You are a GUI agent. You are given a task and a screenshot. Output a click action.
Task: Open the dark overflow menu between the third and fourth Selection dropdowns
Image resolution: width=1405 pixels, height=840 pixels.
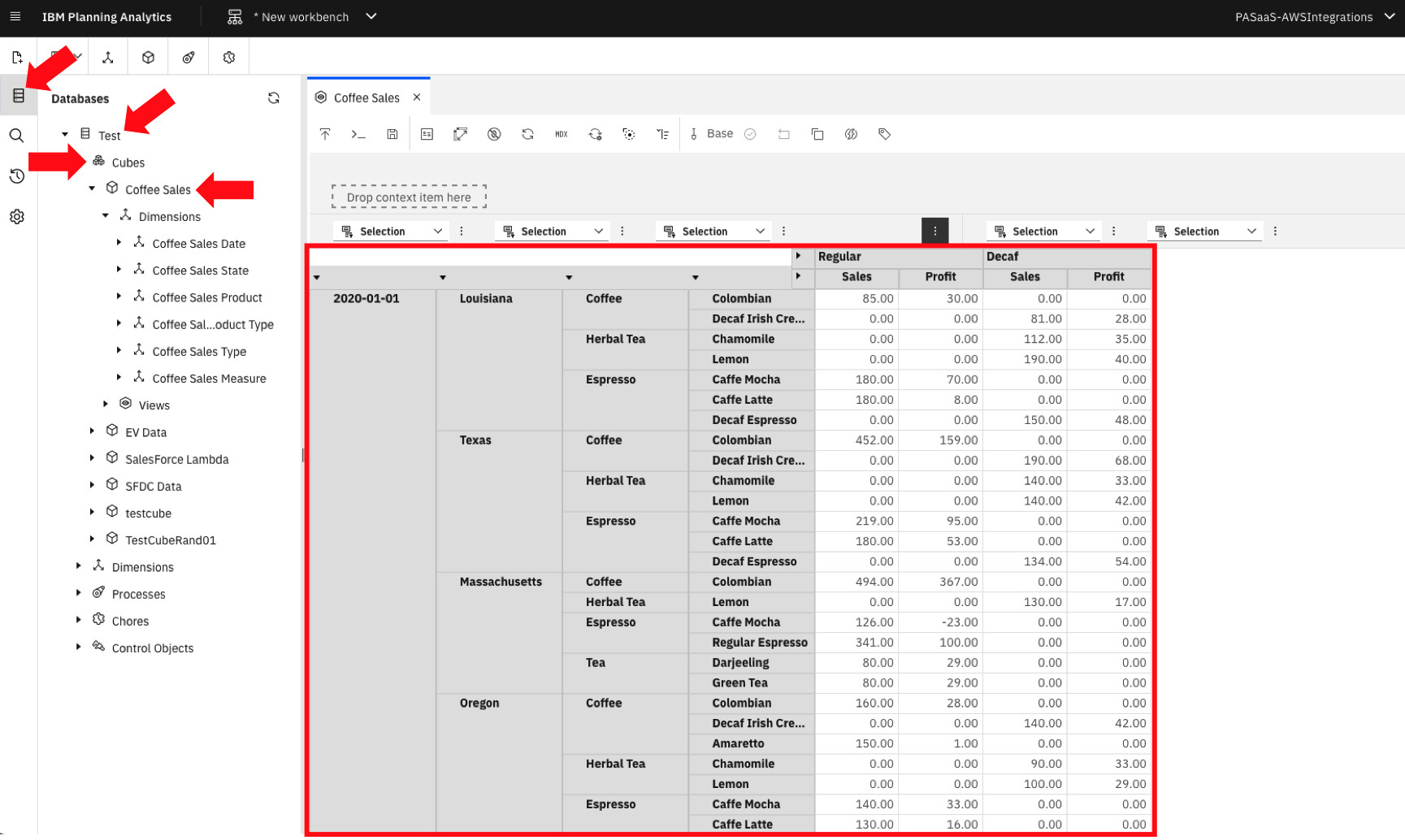click(935, 232)
